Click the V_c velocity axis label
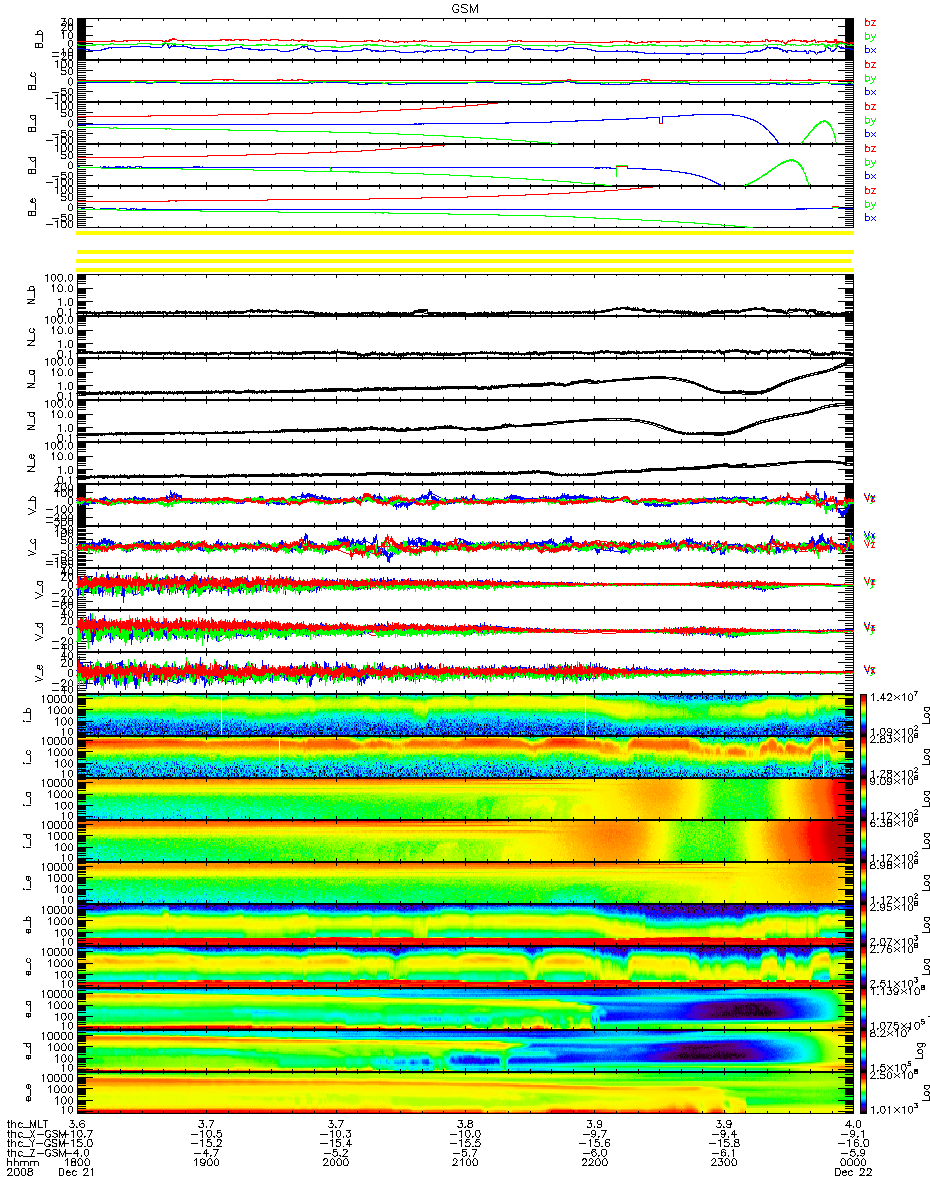Viewport: 930px width, 1200px height. [x=30, y=548]
